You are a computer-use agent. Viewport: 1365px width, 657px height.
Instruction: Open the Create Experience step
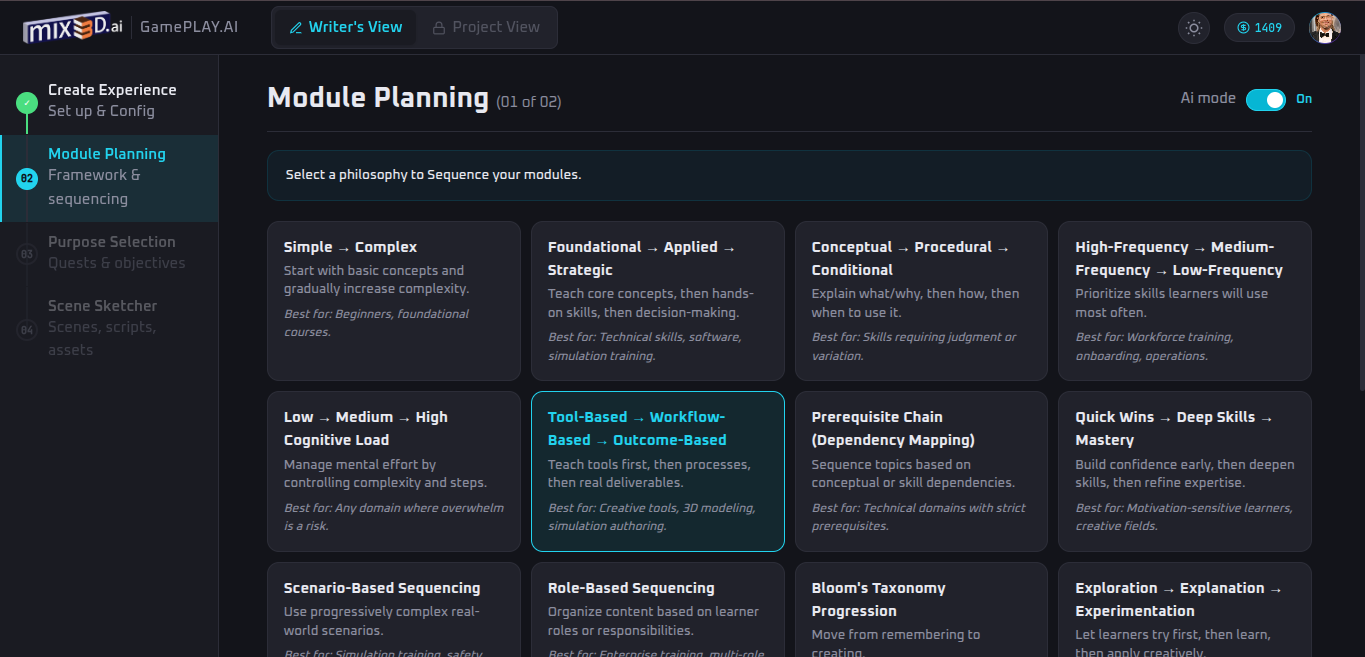(112, 100)
